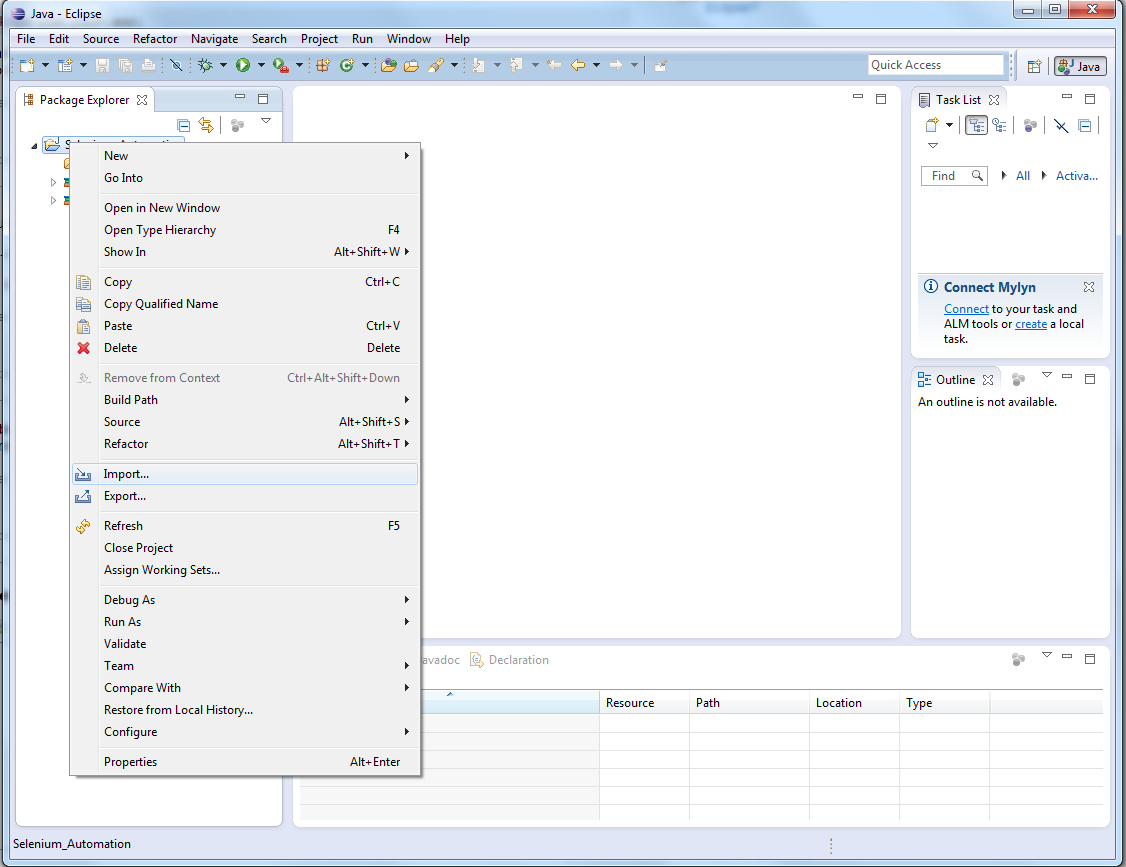Image resolution: width=1126 pixels, height=867 pixels.
Task: Click the Copy icon in context menu
Action: (x=83, y=282)
